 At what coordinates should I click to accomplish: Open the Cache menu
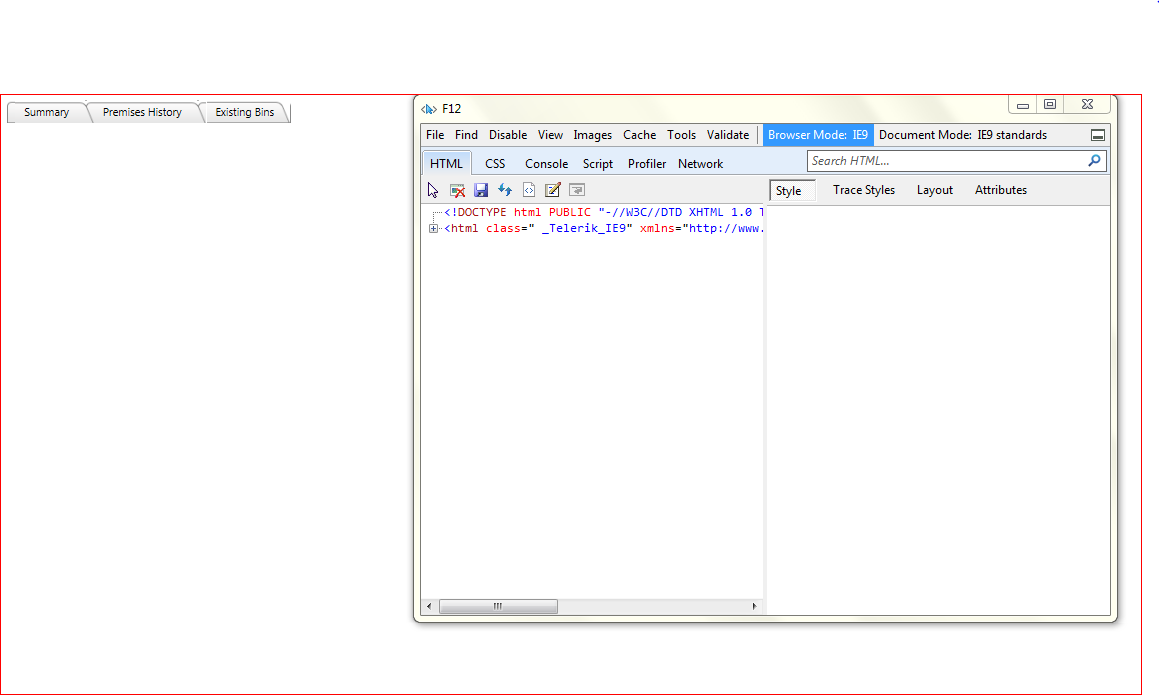pos(639,135)
